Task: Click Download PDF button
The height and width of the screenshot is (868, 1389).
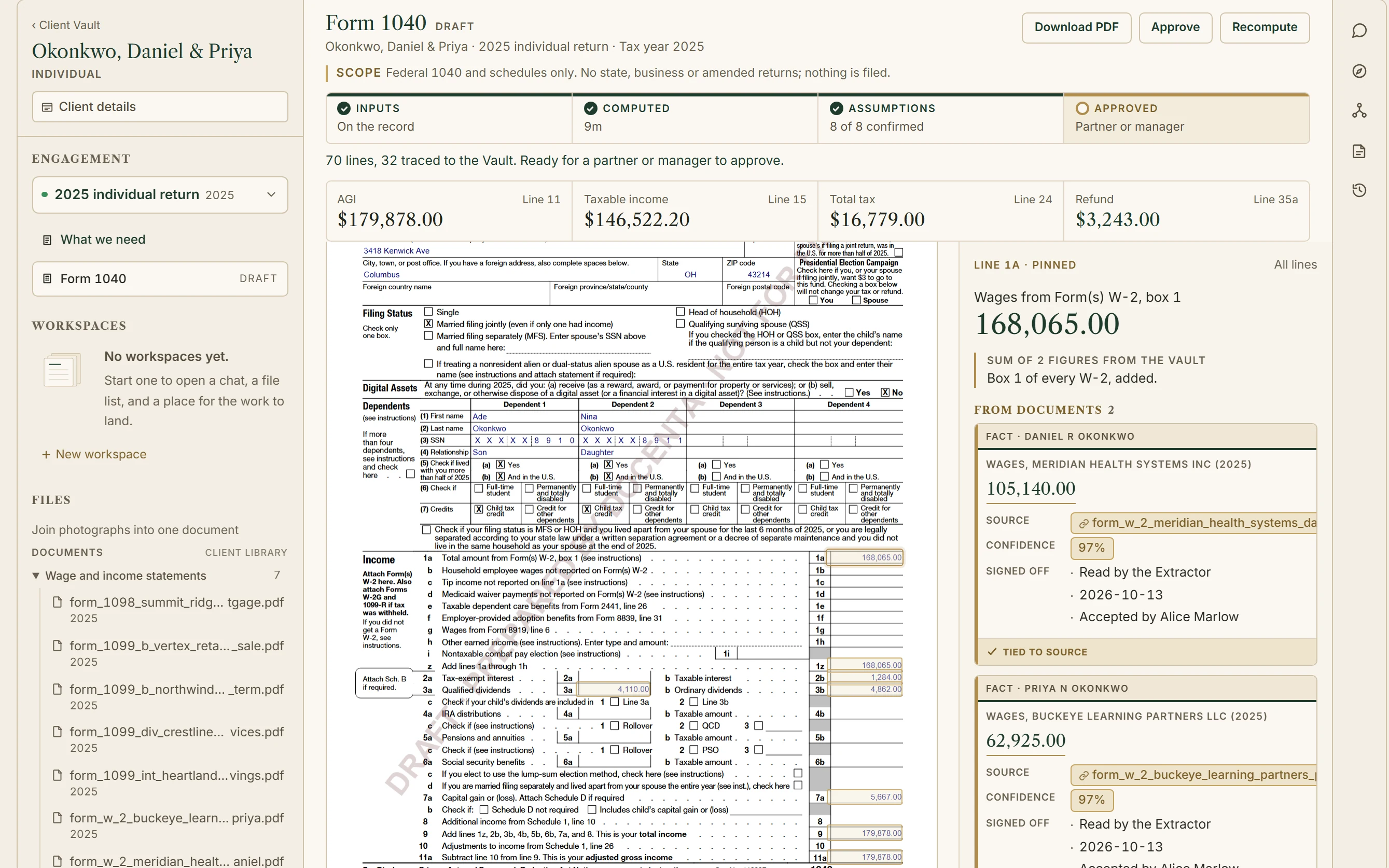Action: click(1076, 27)
